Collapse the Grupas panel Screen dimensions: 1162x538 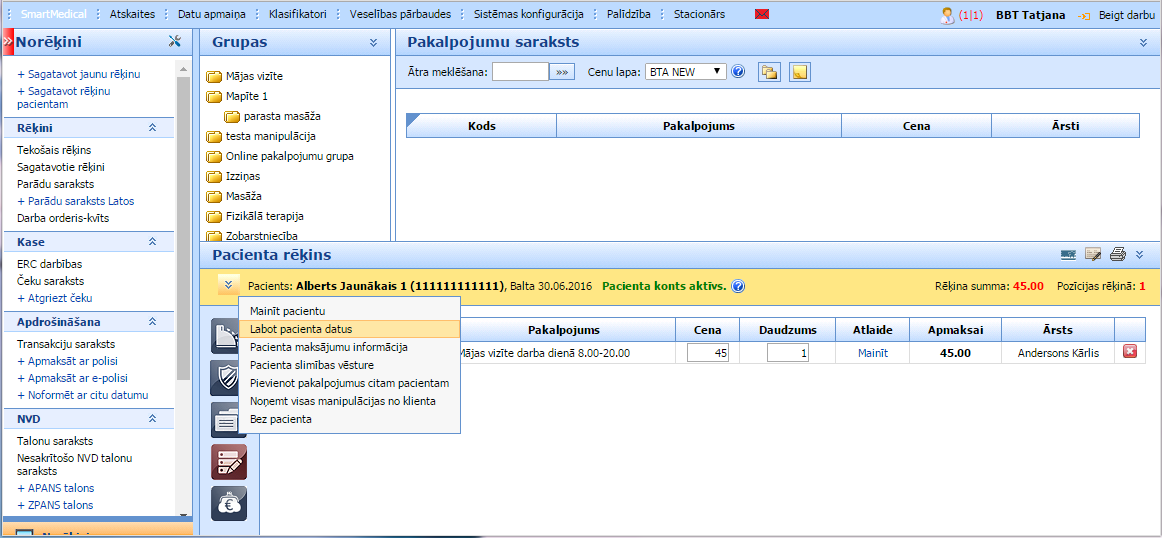pos(373,43)
